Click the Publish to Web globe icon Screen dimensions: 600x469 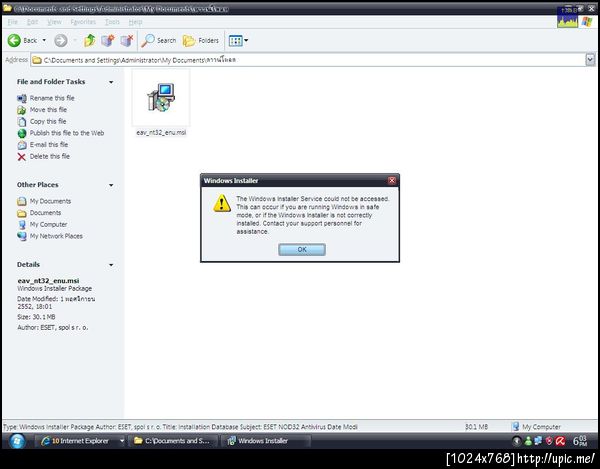(22, 133)
